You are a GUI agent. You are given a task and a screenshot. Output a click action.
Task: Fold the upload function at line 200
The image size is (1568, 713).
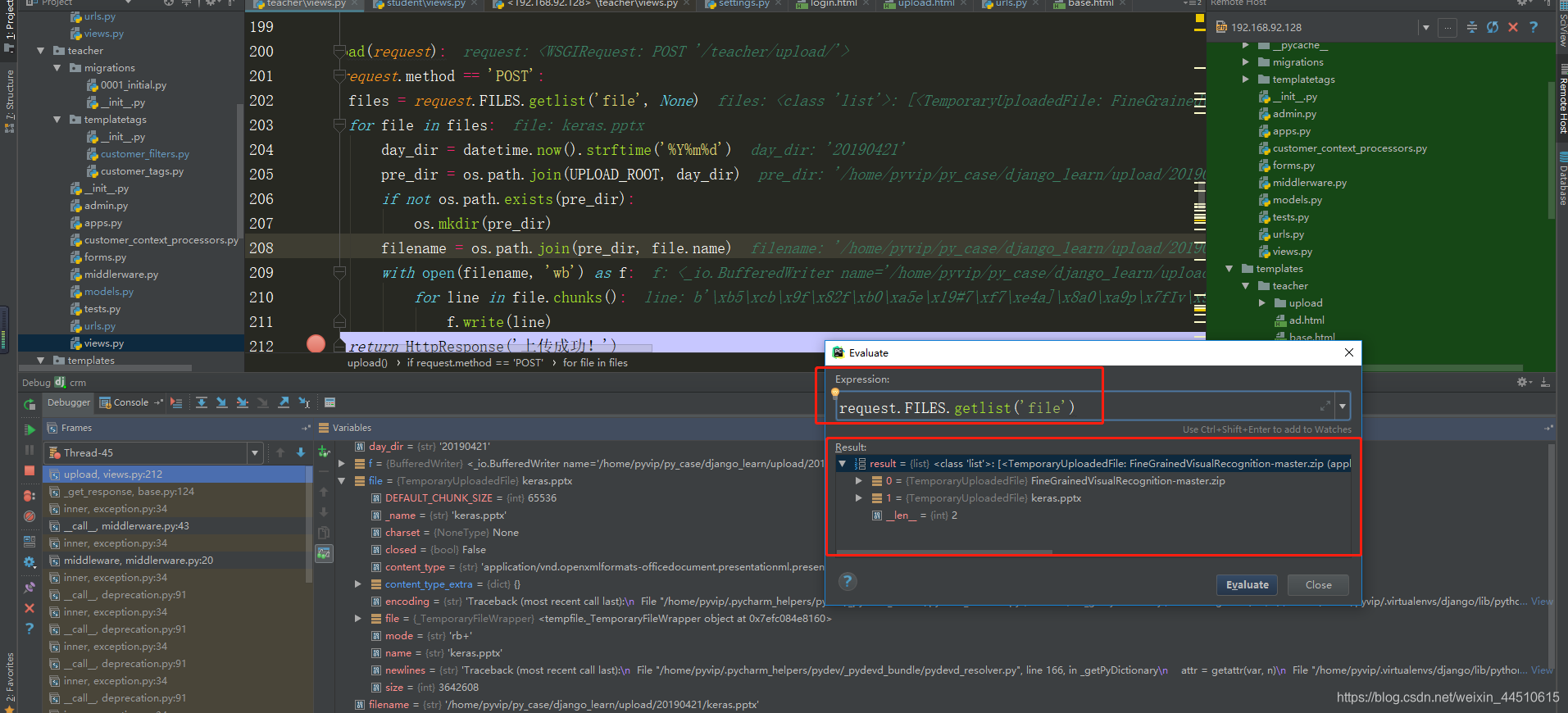[x=340, y=52]
